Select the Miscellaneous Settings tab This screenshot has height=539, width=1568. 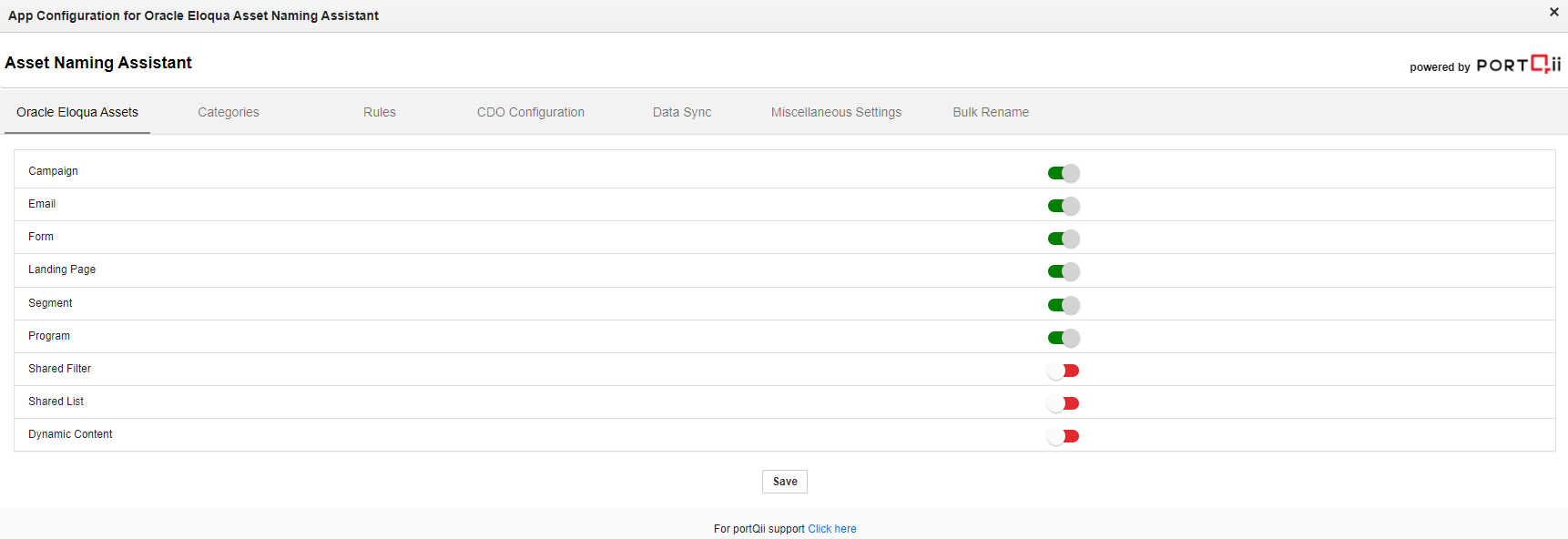click(x=836, y=112)
